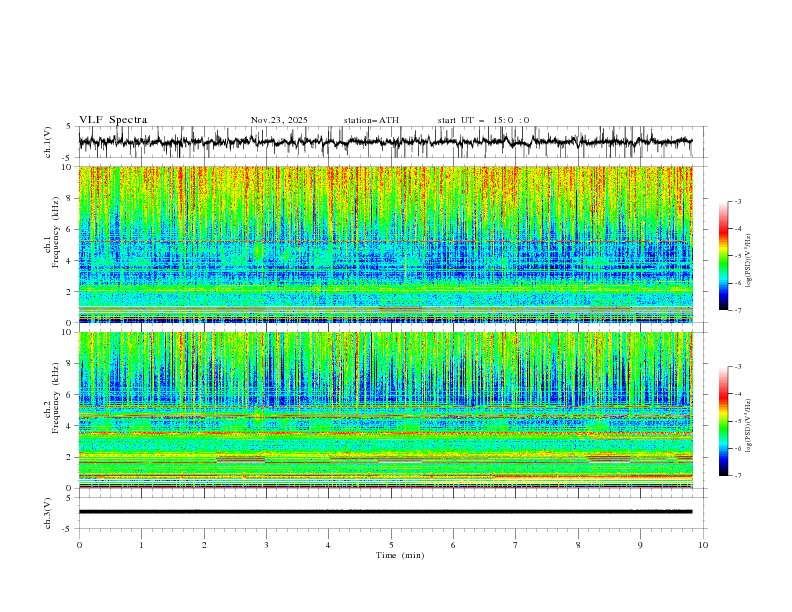Click the "ch.2 Frequency (kHz)" y-axis label
The width and height of the screenshot is (792, 612).
coord(52,398)
